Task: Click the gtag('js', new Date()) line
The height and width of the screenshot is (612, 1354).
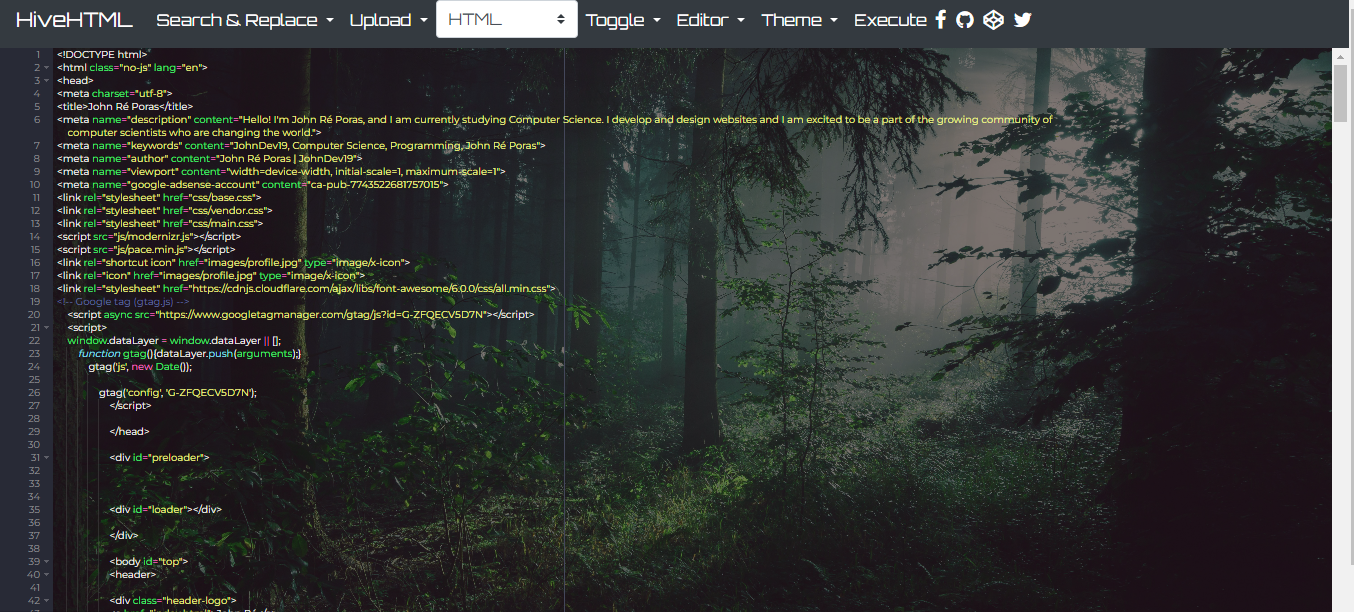Action: pyautogui.click(x=140, y=366)
